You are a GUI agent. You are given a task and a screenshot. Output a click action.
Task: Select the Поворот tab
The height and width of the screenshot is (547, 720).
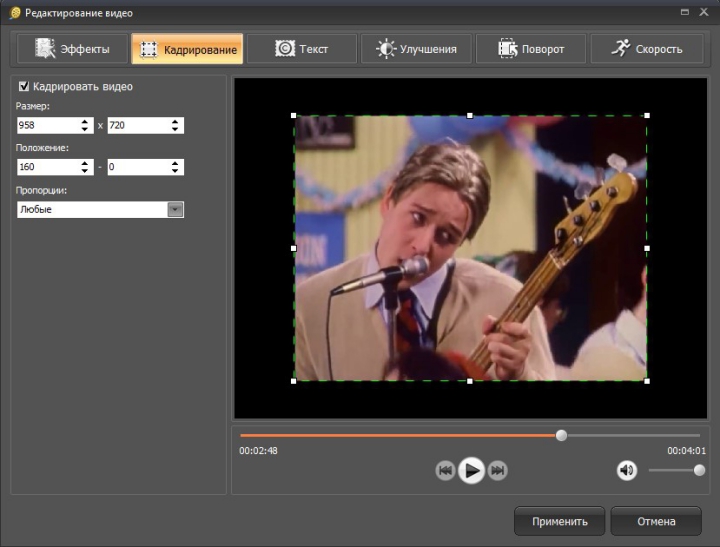531,49
